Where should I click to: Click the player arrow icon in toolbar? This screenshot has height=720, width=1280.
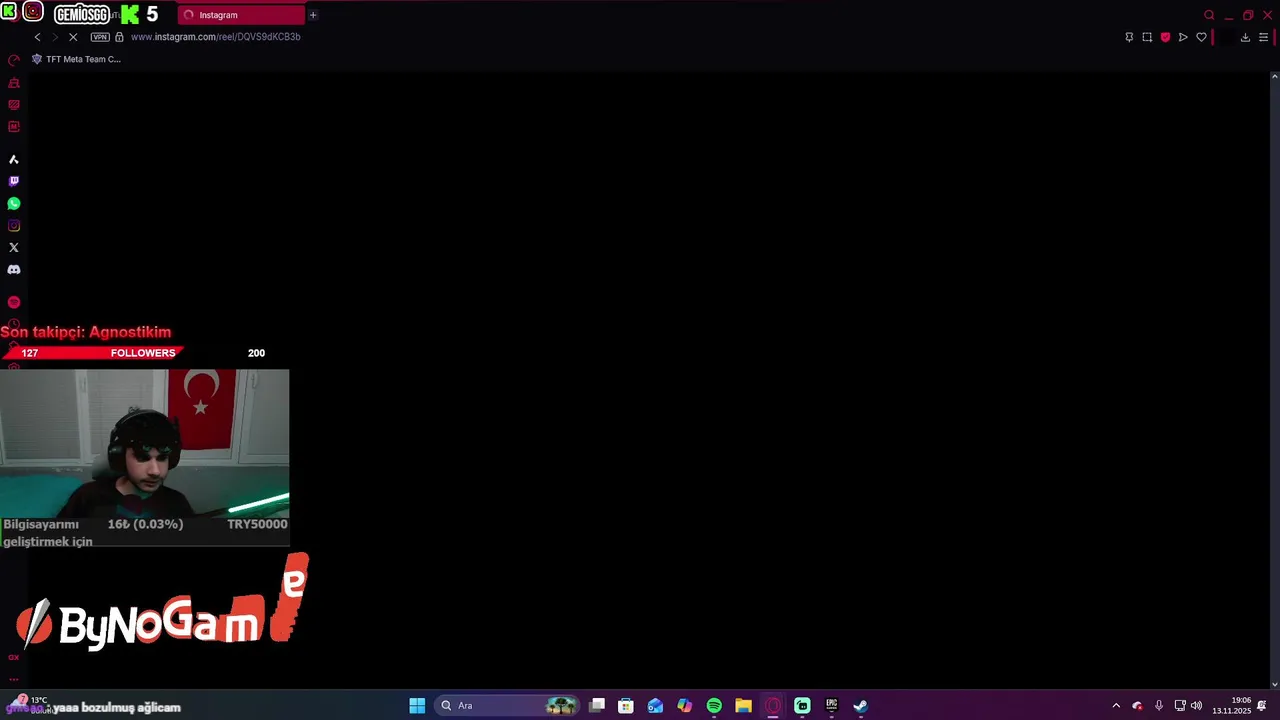tap(1183, 37)
